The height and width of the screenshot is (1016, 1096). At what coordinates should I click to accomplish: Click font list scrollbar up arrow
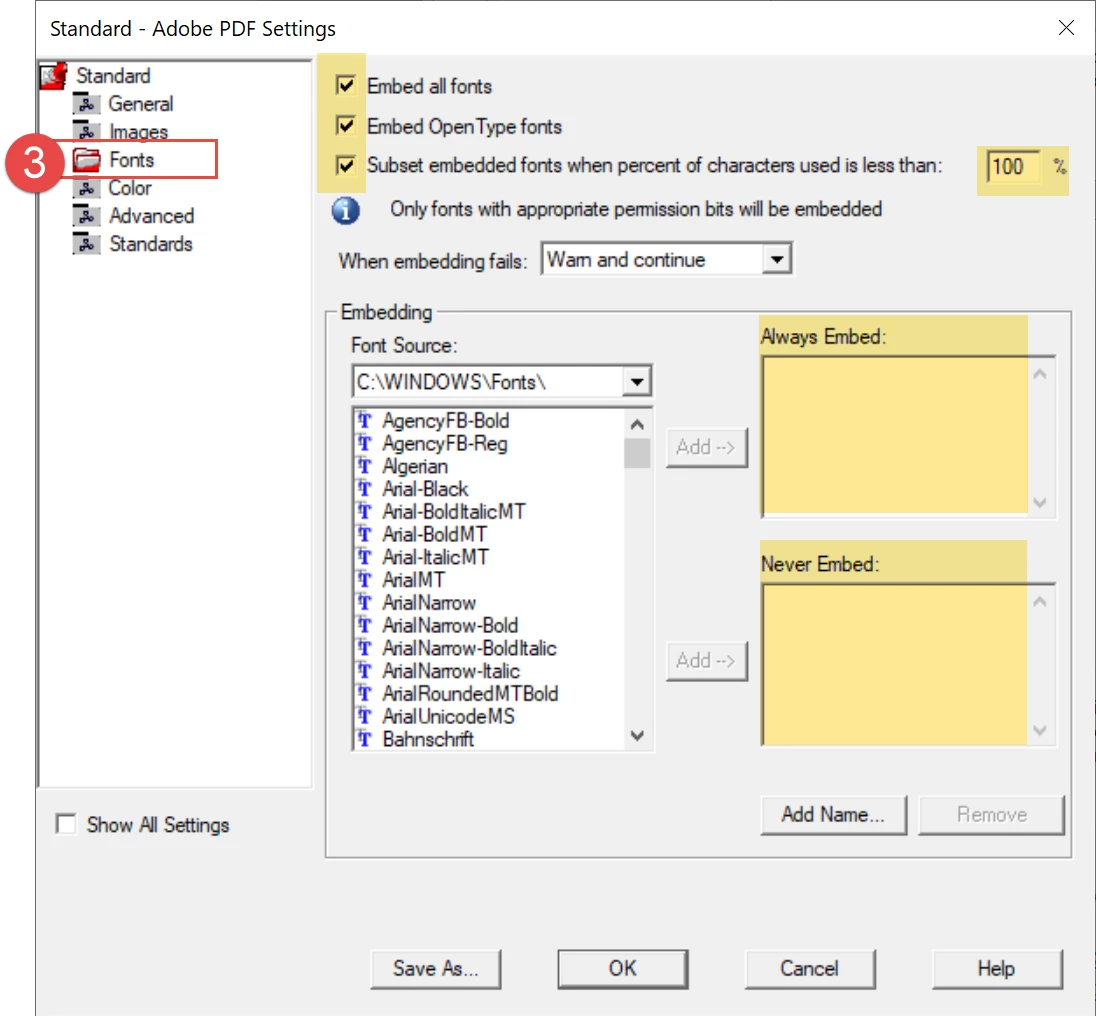(x=637, y=424)
